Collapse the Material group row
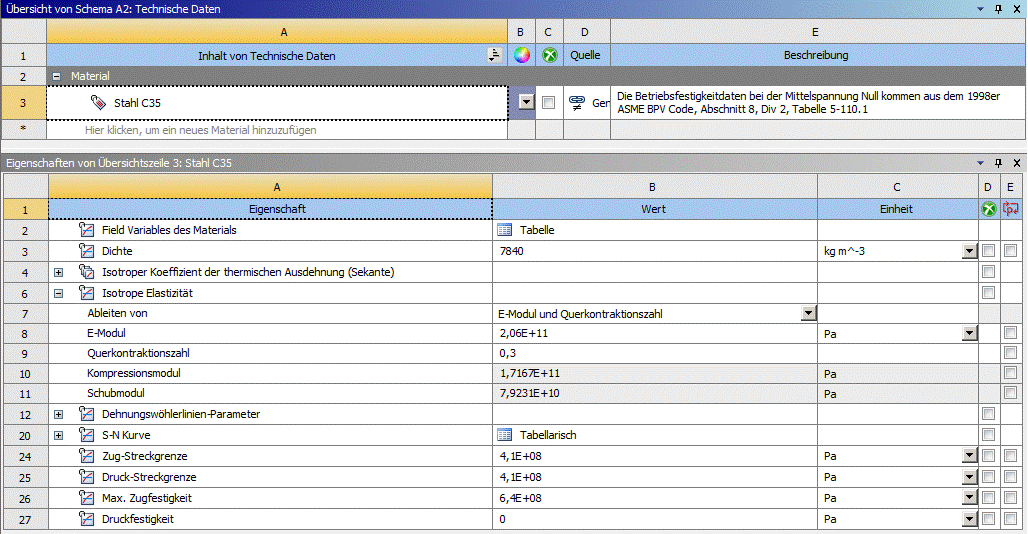The width and height of the screenshot is (1028, 534). click(x=56, y=76)
